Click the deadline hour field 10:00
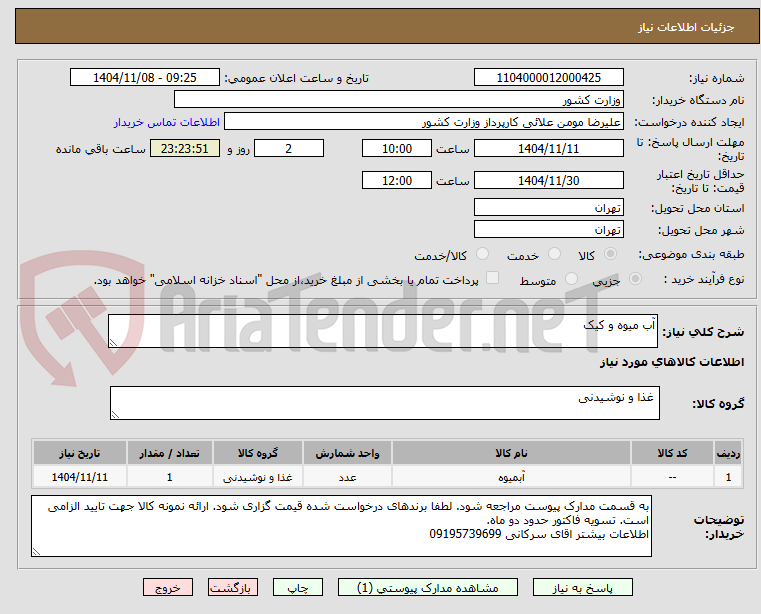Screen dimensions: 761x614 [x=397, y=148]
